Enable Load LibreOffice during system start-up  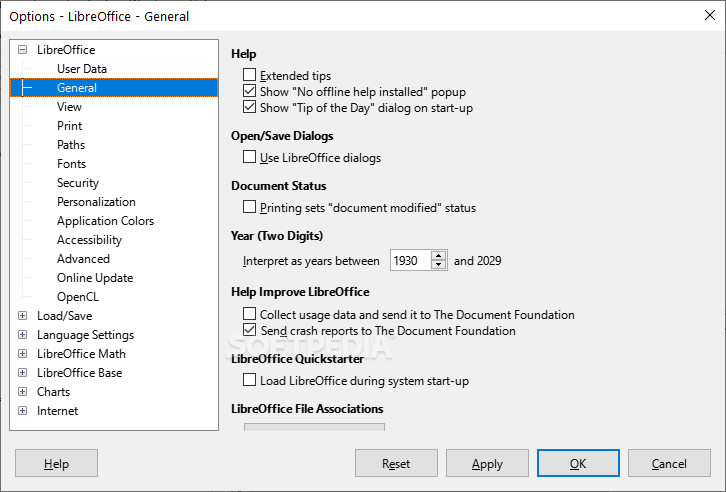point(249,380)
